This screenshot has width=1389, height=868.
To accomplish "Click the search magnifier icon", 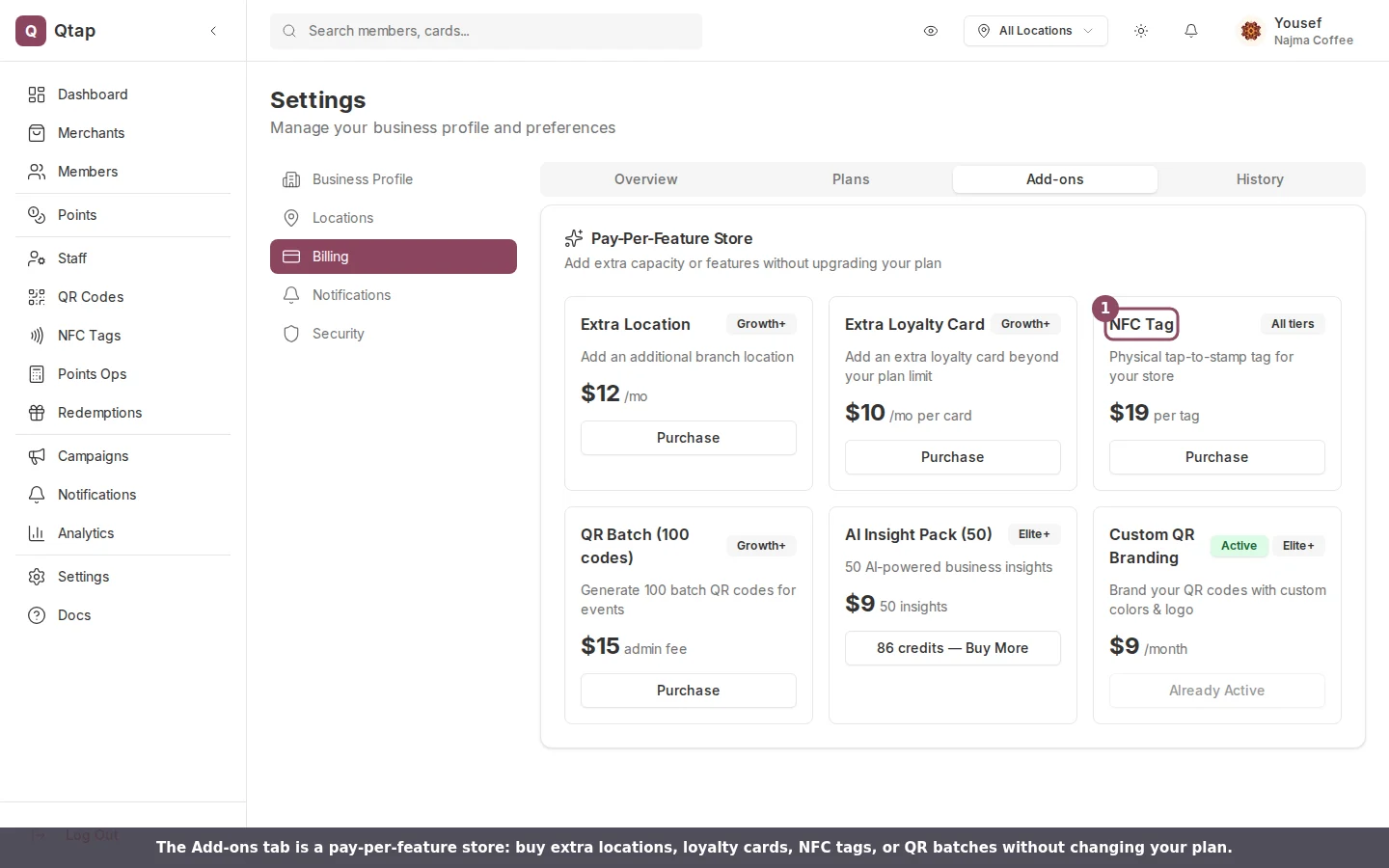I will (x=289, y=31).
